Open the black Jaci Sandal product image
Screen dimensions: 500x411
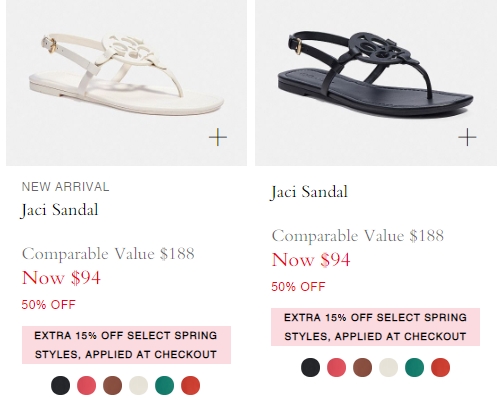click(x=376, y=83)
